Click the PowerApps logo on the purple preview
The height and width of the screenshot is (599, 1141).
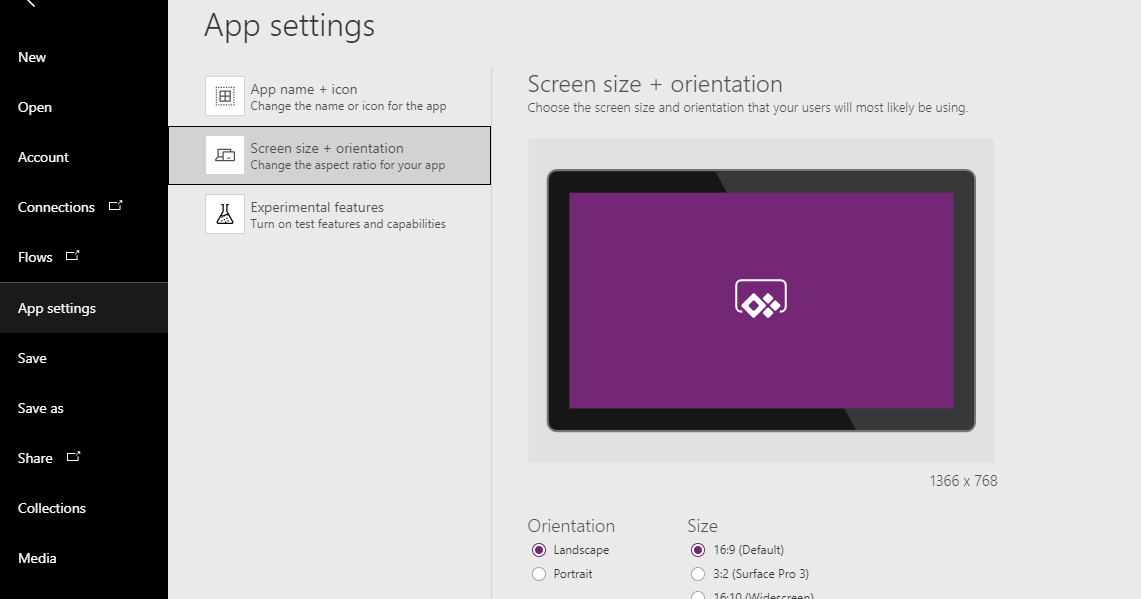[761, 297]
